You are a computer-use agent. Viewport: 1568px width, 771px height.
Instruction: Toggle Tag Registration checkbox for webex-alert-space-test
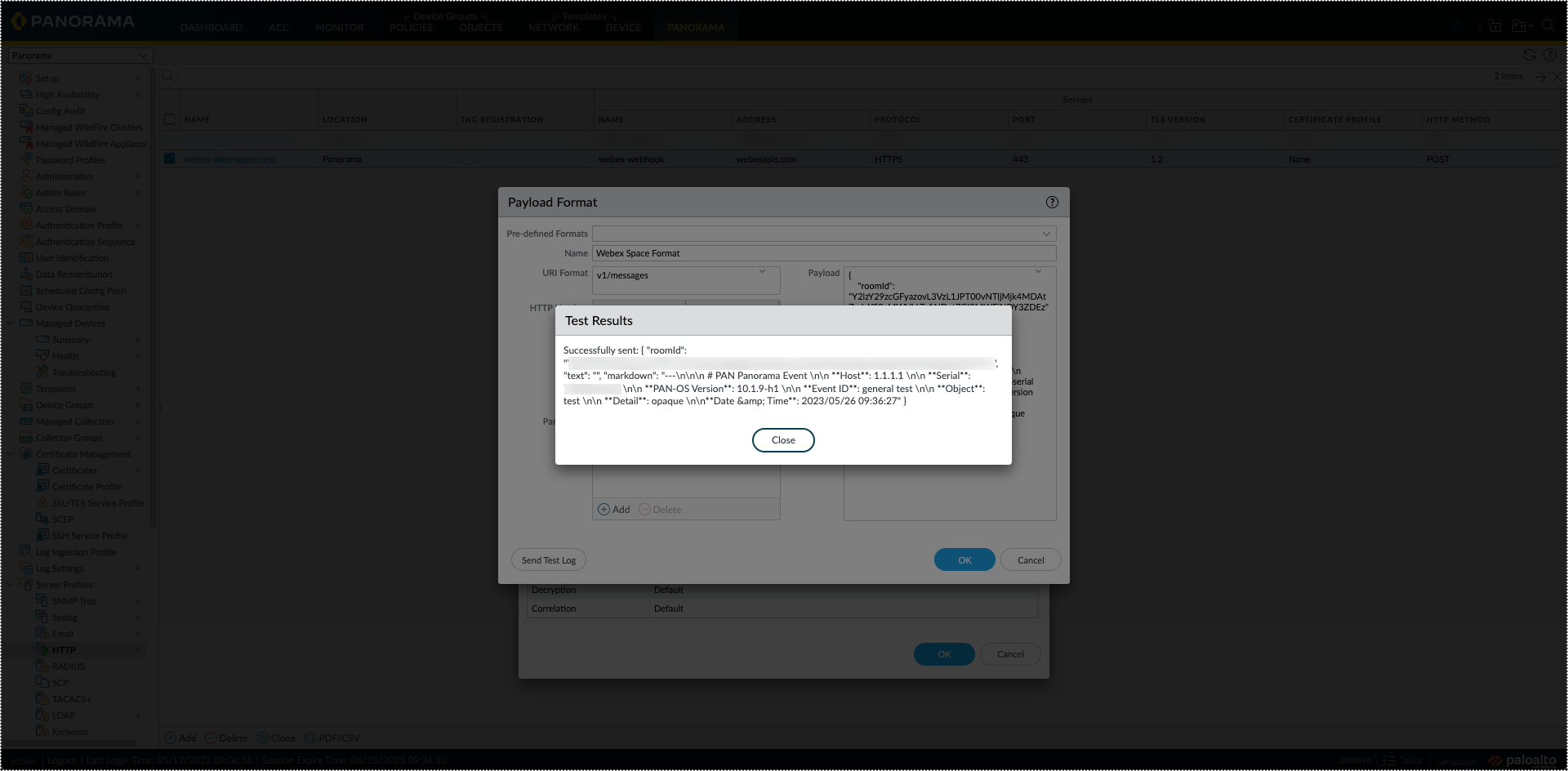tap(467, 159)
